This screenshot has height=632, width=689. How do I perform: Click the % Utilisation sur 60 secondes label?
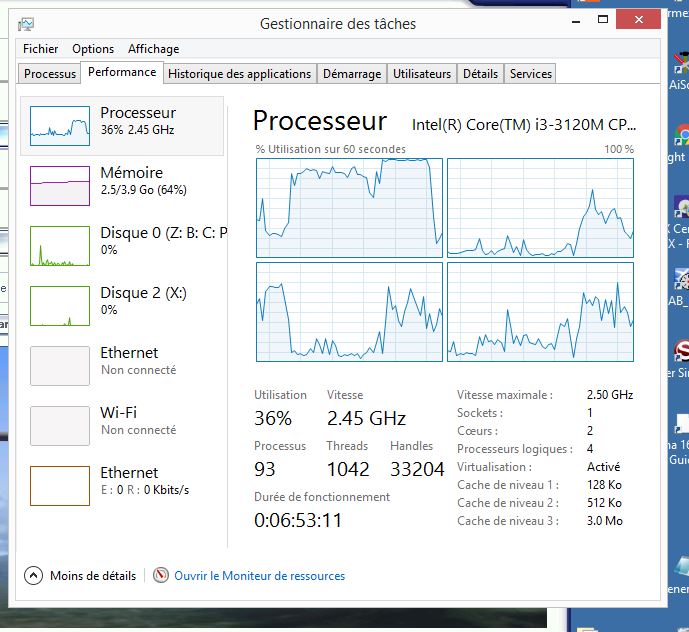(x=330, y=149)
